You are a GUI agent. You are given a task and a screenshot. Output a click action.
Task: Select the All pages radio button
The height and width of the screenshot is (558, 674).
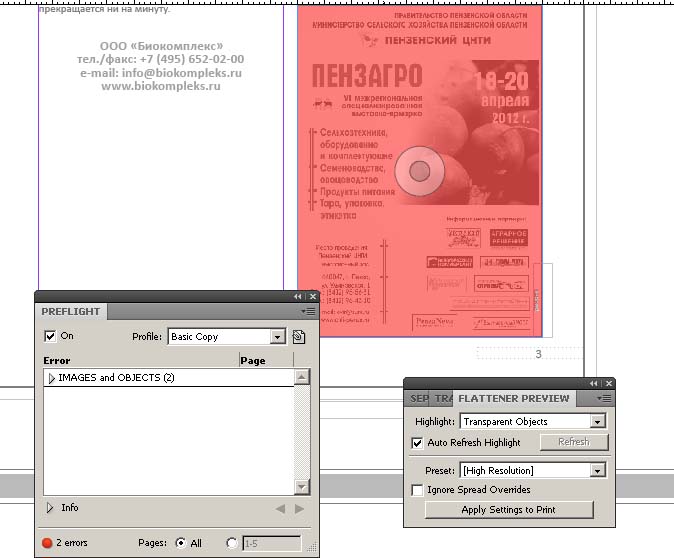(x=181, y=543)
